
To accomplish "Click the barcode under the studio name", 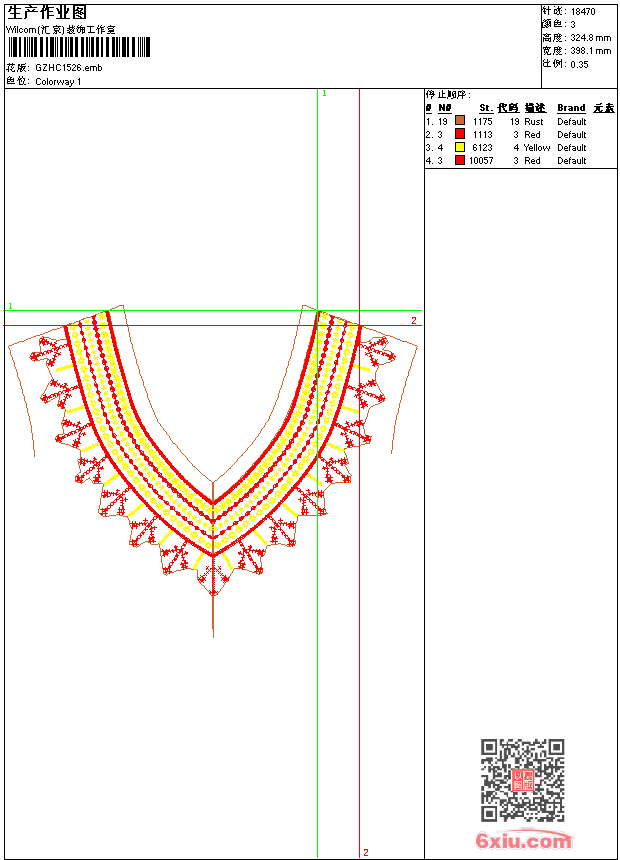I will pyautogui.click(x=78, y=47).
